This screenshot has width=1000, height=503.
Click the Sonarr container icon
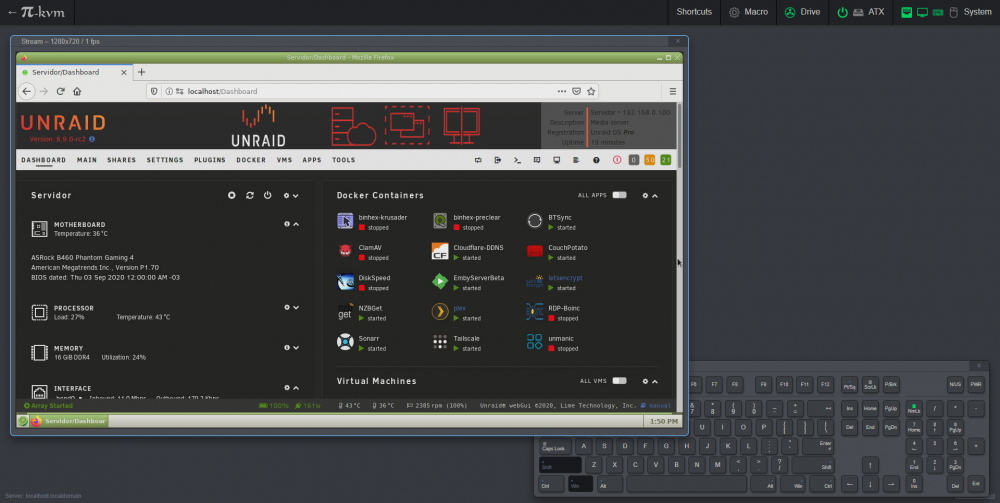pos(345,342)
